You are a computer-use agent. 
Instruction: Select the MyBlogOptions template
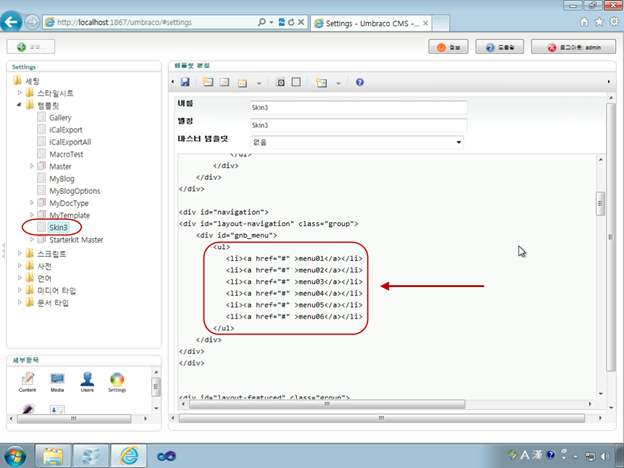[74, 191]
